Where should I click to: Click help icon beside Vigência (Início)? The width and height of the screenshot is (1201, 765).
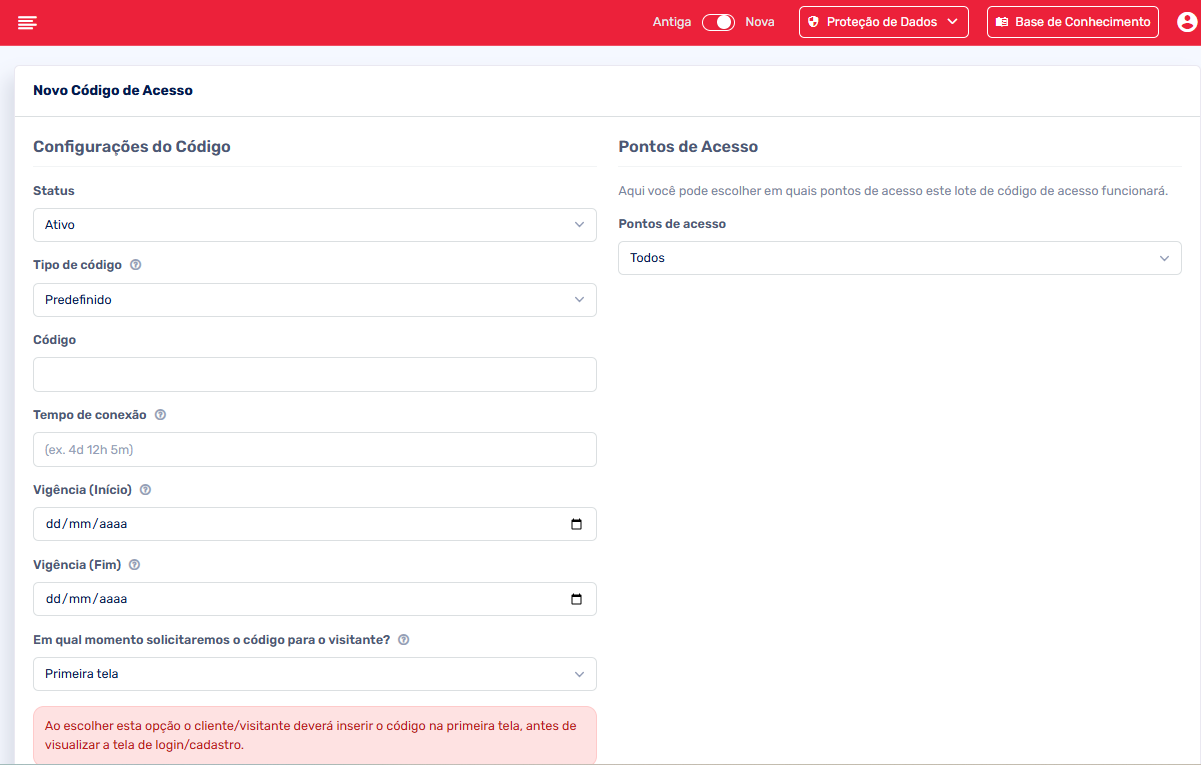pos(145,490)
